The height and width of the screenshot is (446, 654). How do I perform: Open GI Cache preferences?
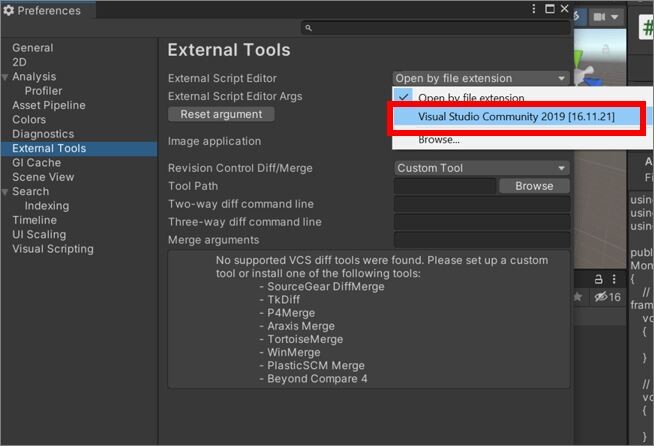[36, 163]
